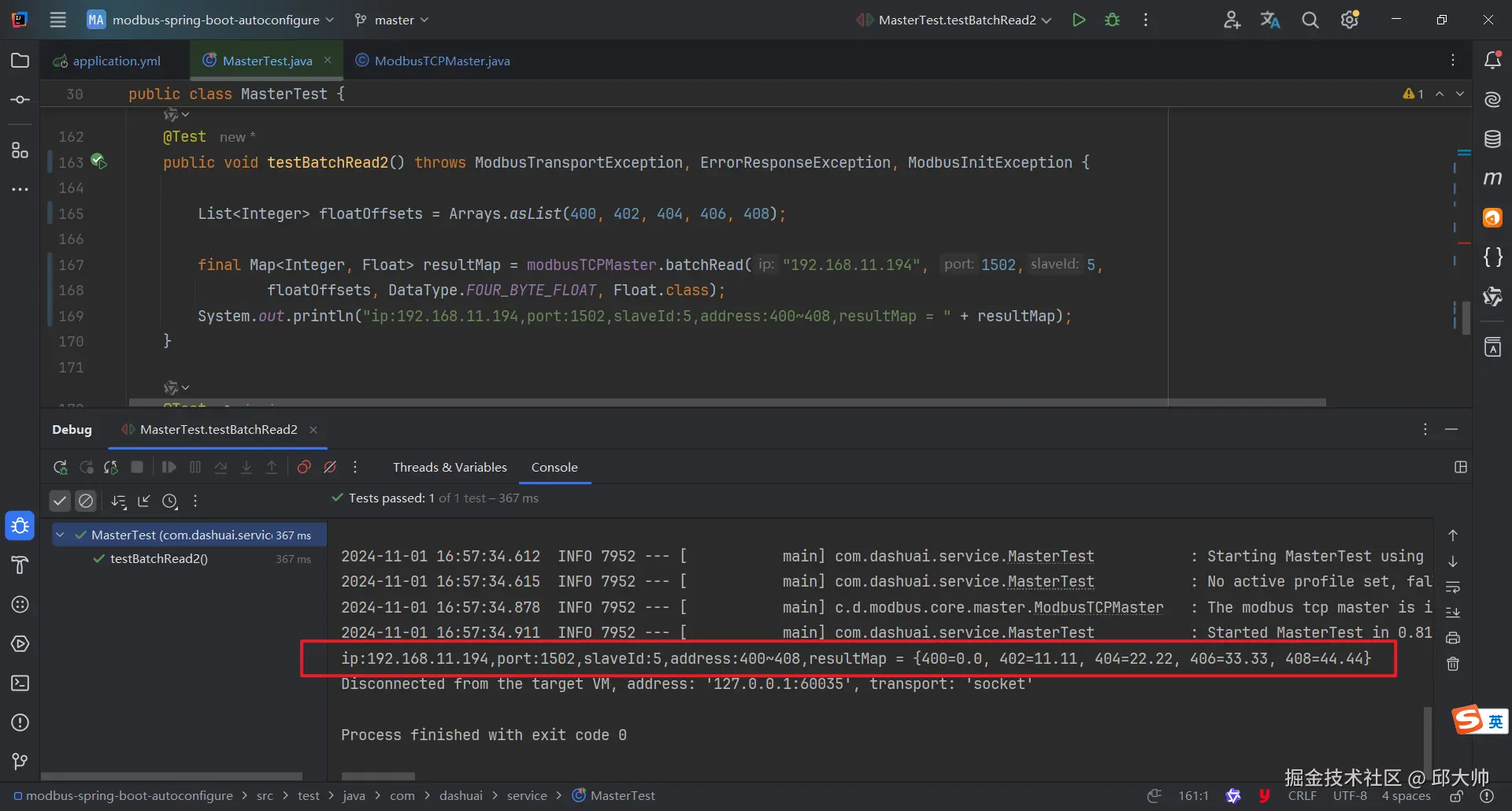The height and width of the screenshot is (811, 1512).
Task: Open the Database tool window icon
Action: click(1492, 139)
